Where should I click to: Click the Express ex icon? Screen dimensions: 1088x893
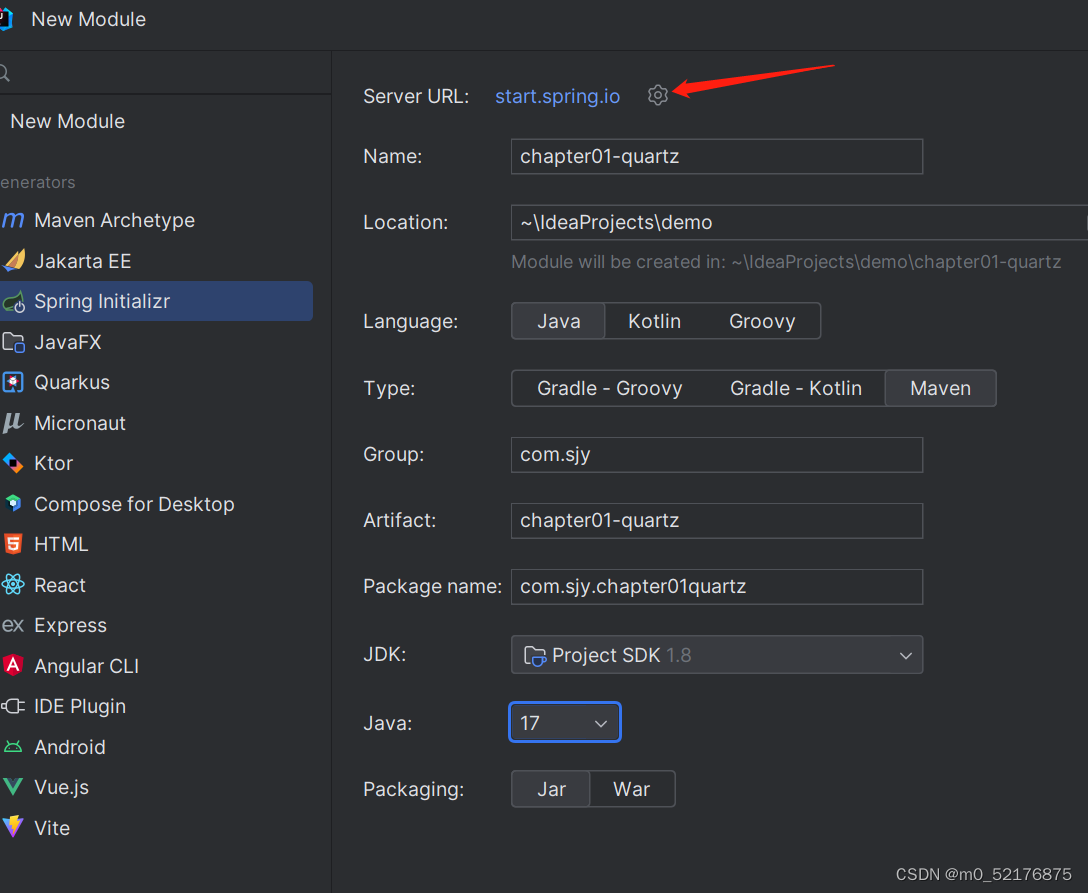(x=12, y=625)
